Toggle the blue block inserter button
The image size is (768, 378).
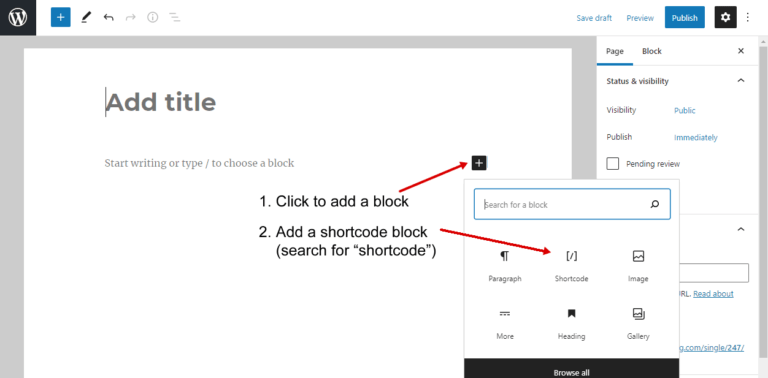click(x=61, y=18)
